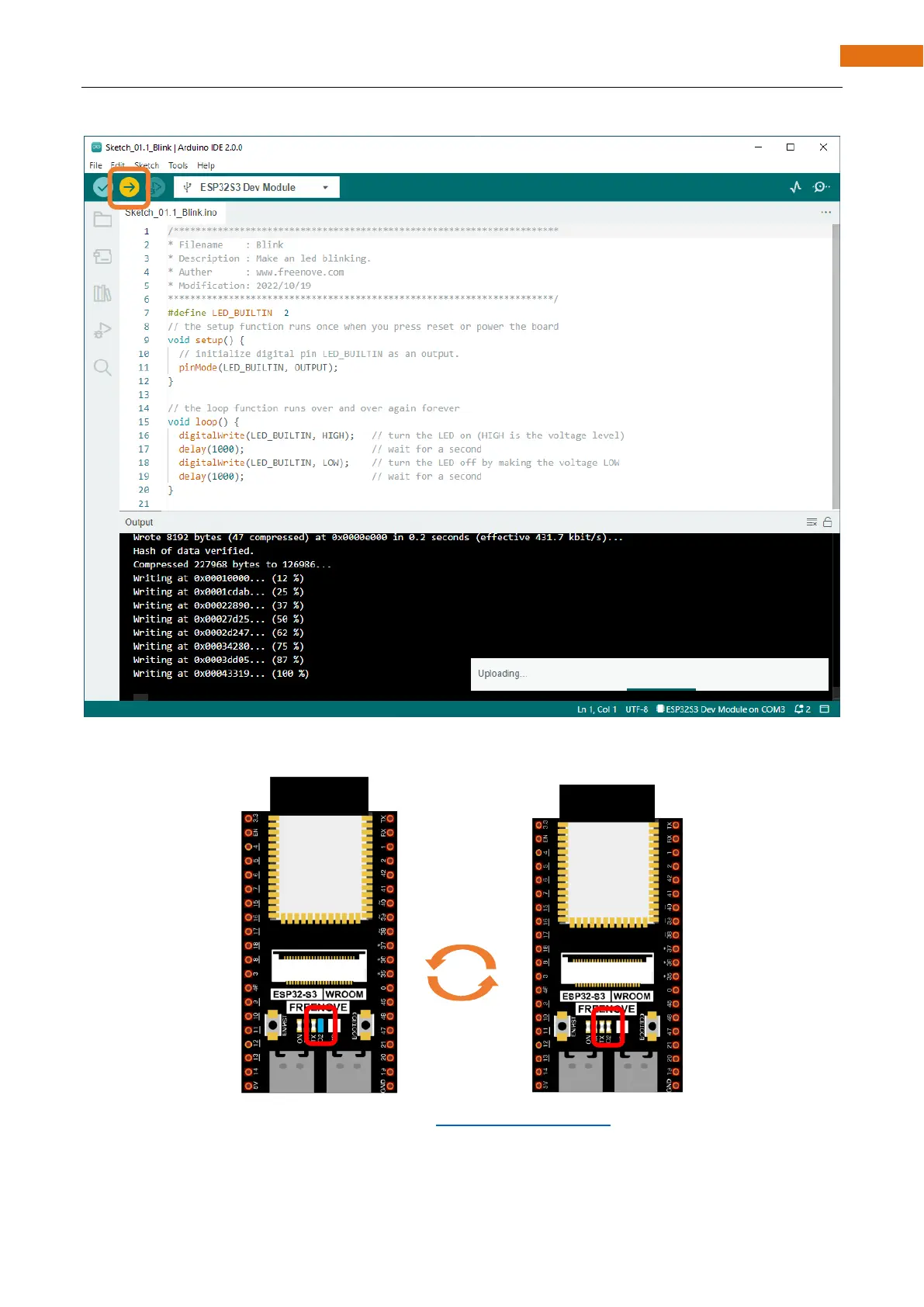The width and height of the screenshot is (924, 1307).
Task: Click the Verify checkmark button
Action: tap(102, 187)
